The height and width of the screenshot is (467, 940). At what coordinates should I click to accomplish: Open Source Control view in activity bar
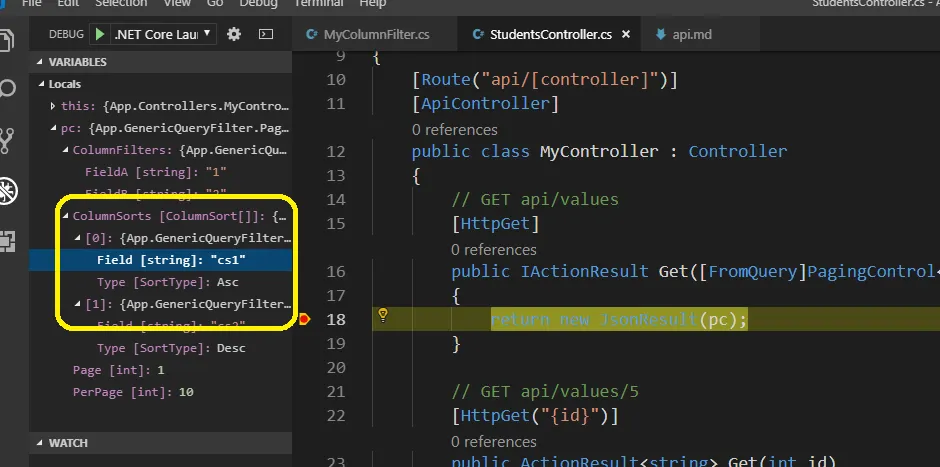[7, 140]
